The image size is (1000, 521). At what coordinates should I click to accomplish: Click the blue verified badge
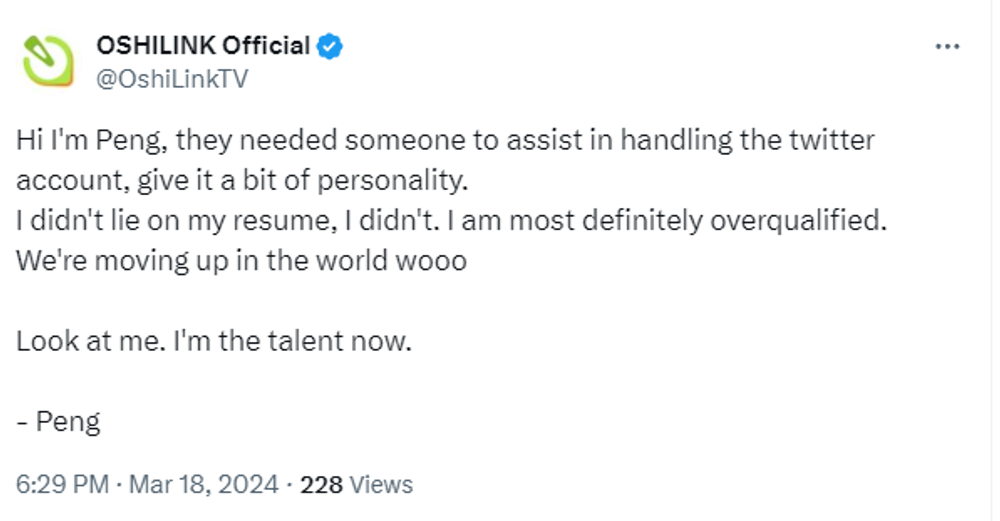331,46
